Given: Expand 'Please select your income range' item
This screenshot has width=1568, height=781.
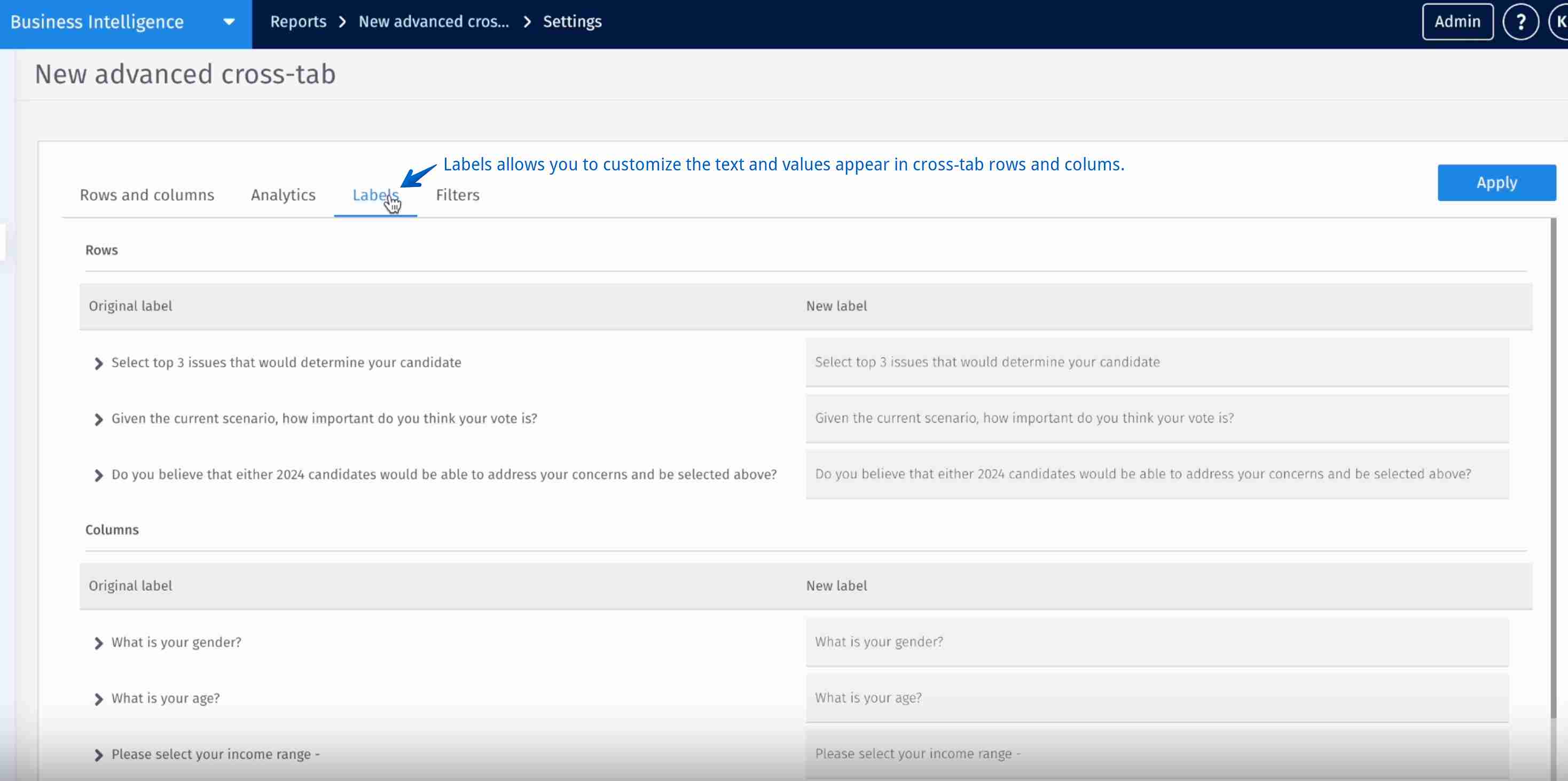Looking at the screenshot, I should 99,755.
